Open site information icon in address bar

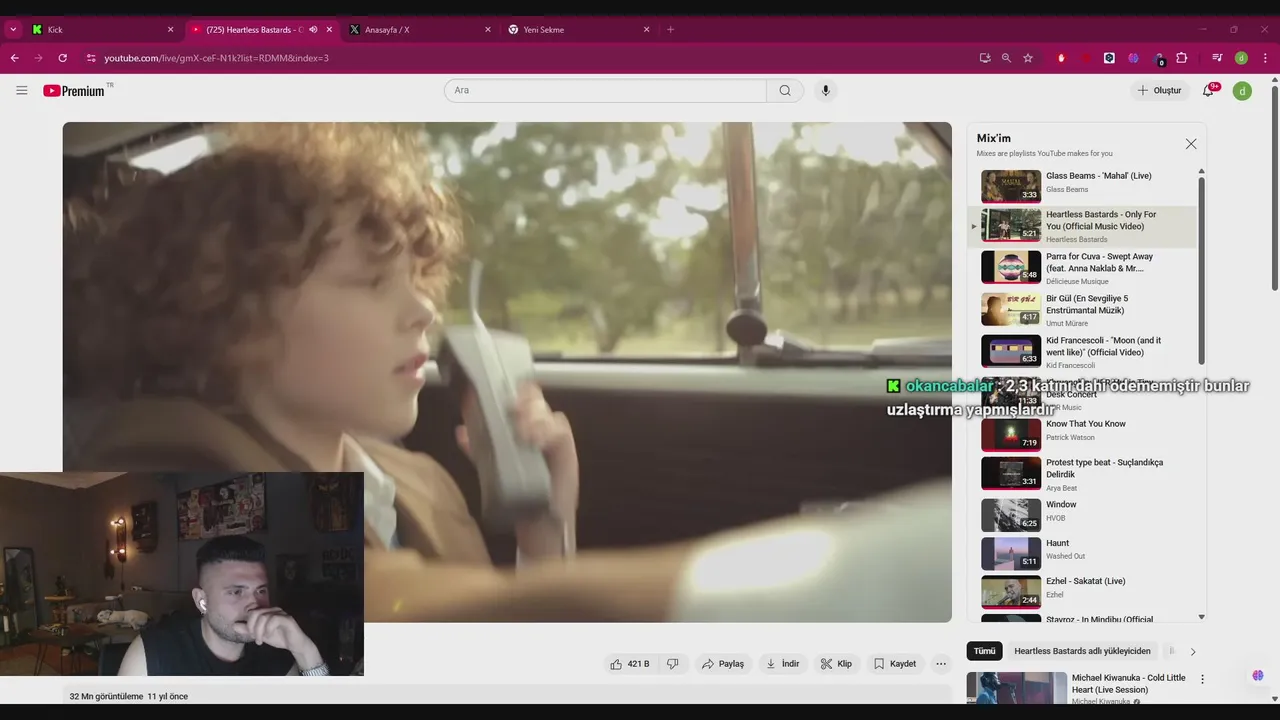91,58
